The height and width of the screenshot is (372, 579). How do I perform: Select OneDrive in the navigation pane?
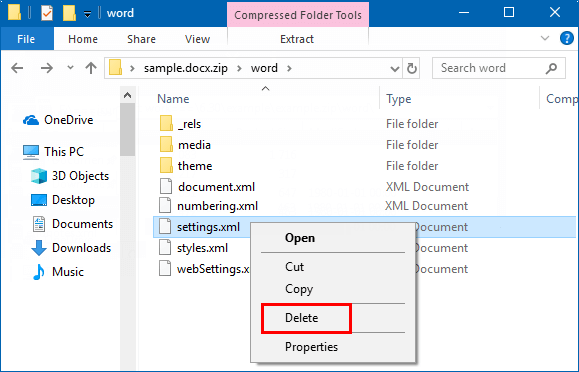coord(69,120)
